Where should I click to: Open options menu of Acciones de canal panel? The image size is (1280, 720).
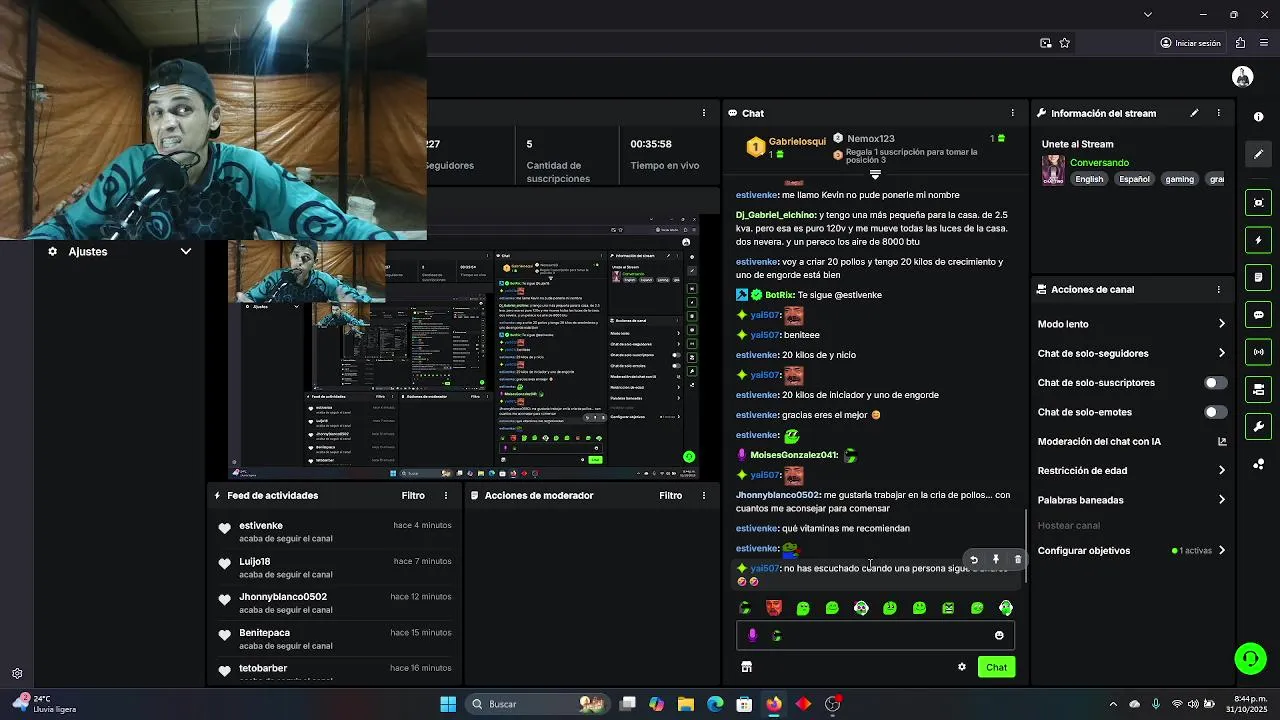click(x=1218, y=289)
